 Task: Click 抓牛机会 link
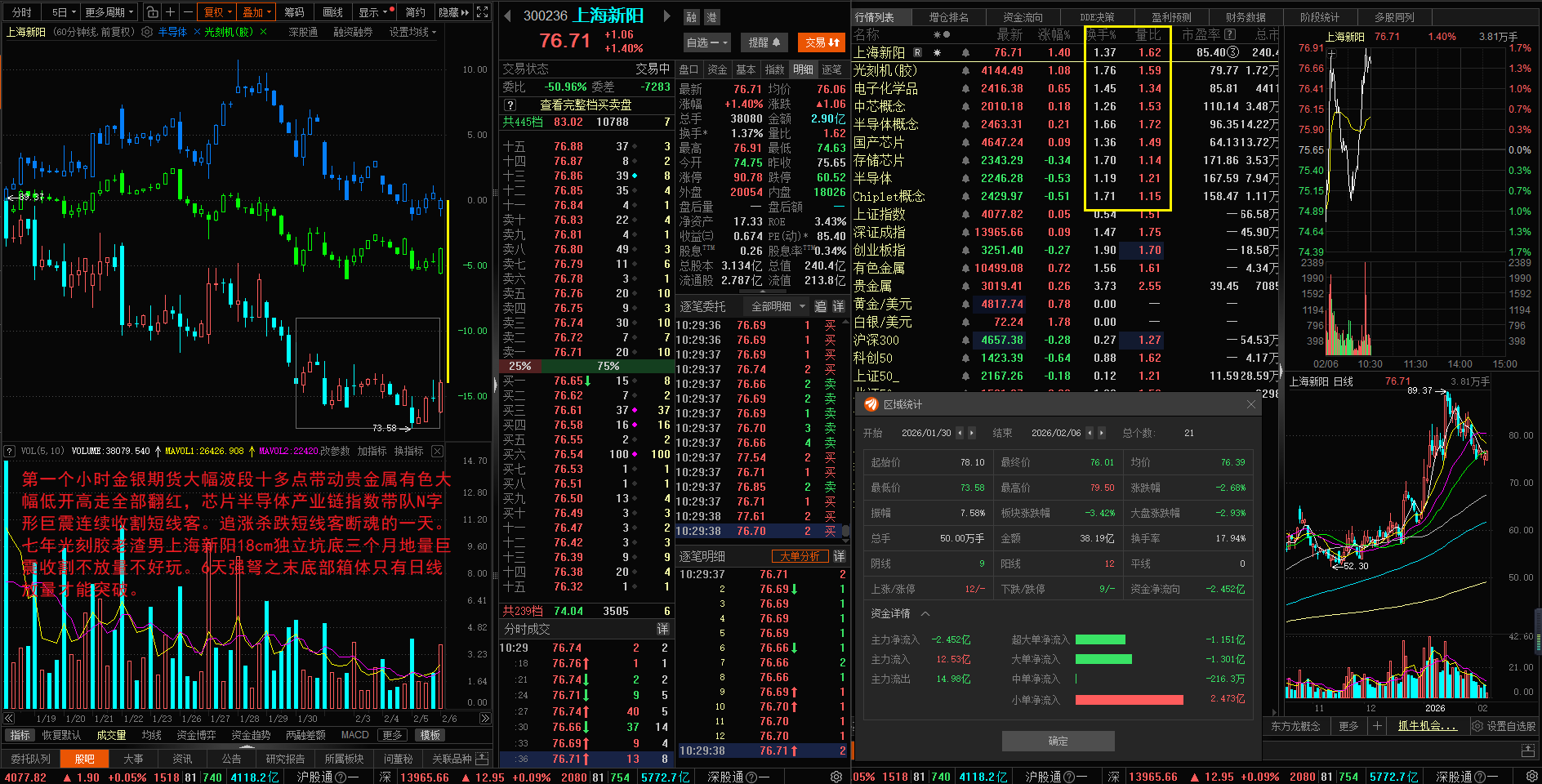point(1427,726)
